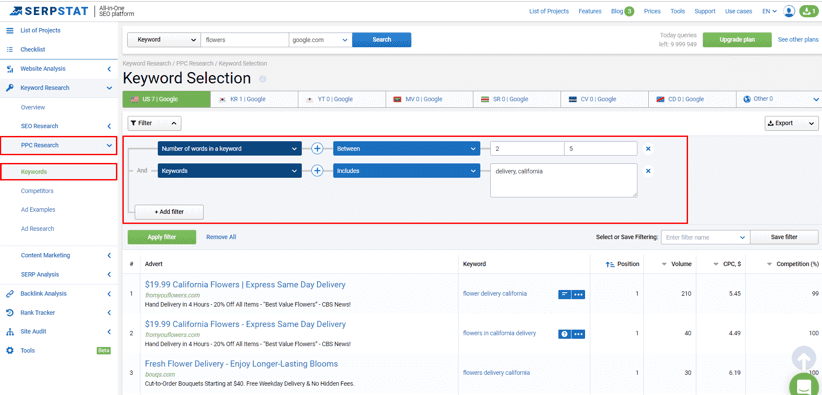Click the Website Analysis icon in sidebar
822x395 pixels.
coord(9,69)
